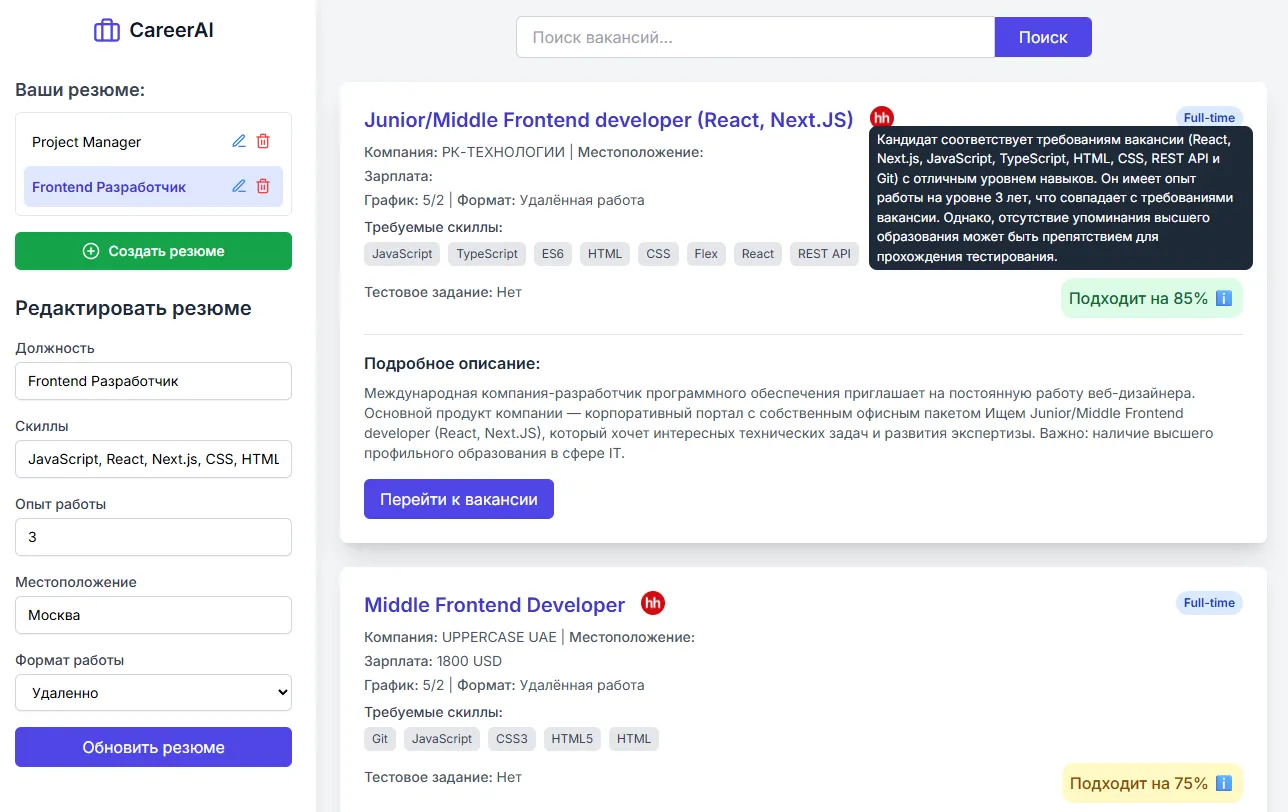The height and width of the screenshot is (812, 1288).
Task: Open the Junior/Middle Frontend developer vacancy title
Action: (x=610, y=119)
